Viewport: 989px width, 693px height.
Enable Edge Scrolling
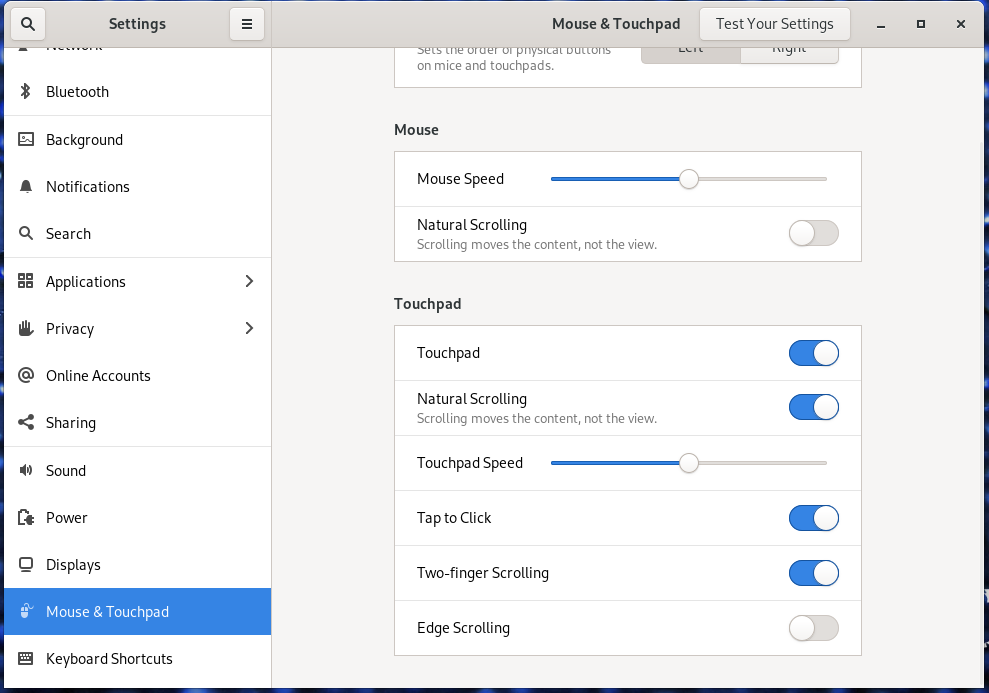pyautogui.click(x=813, y=628)
